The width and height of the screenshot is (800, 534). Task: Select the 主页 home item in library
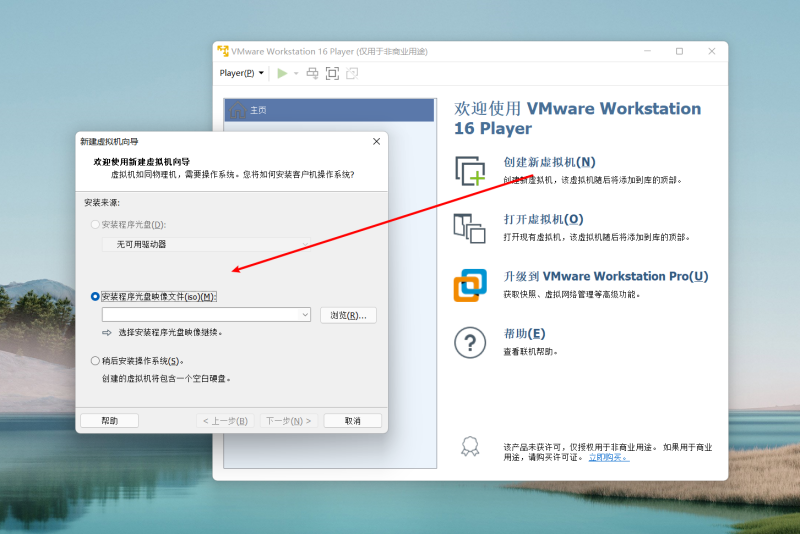tap(329, 110)
